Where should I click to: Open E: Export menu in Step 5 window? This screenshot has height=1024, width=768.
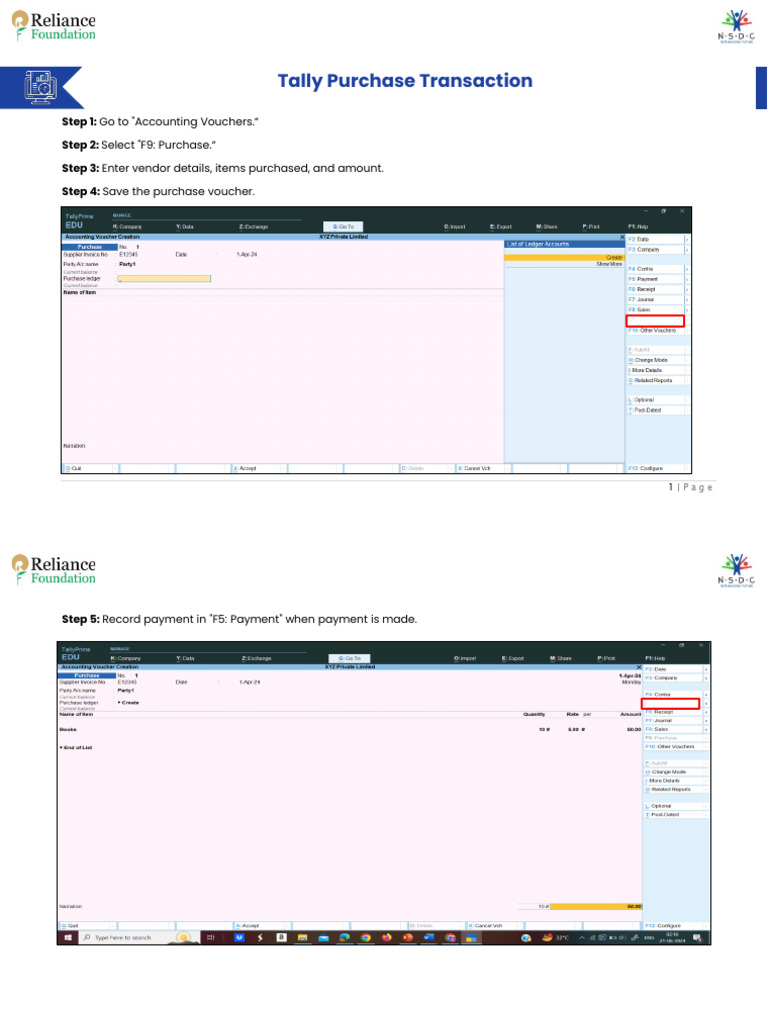pyautogui.click(x=513, y=658)
